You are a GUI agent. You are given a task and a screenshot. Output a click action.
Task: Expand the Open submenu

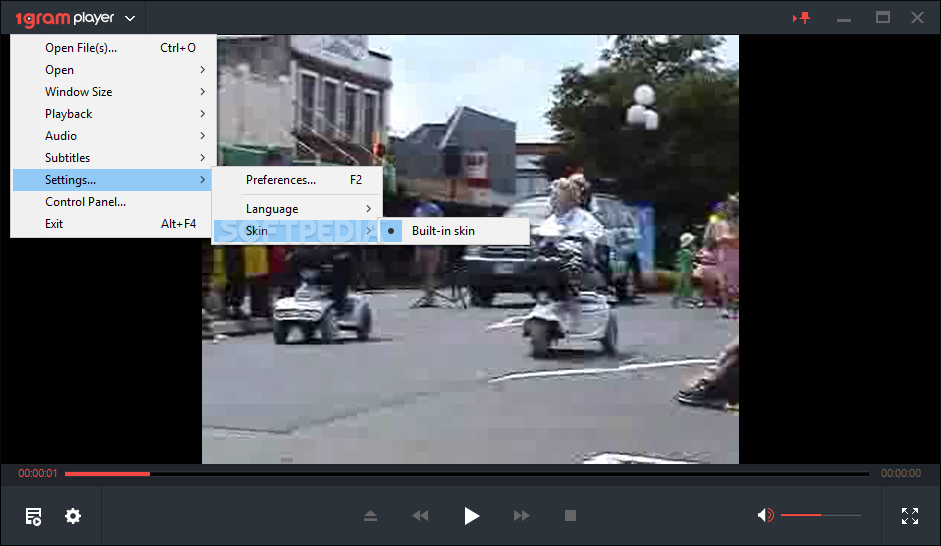(x=112, y=70)
